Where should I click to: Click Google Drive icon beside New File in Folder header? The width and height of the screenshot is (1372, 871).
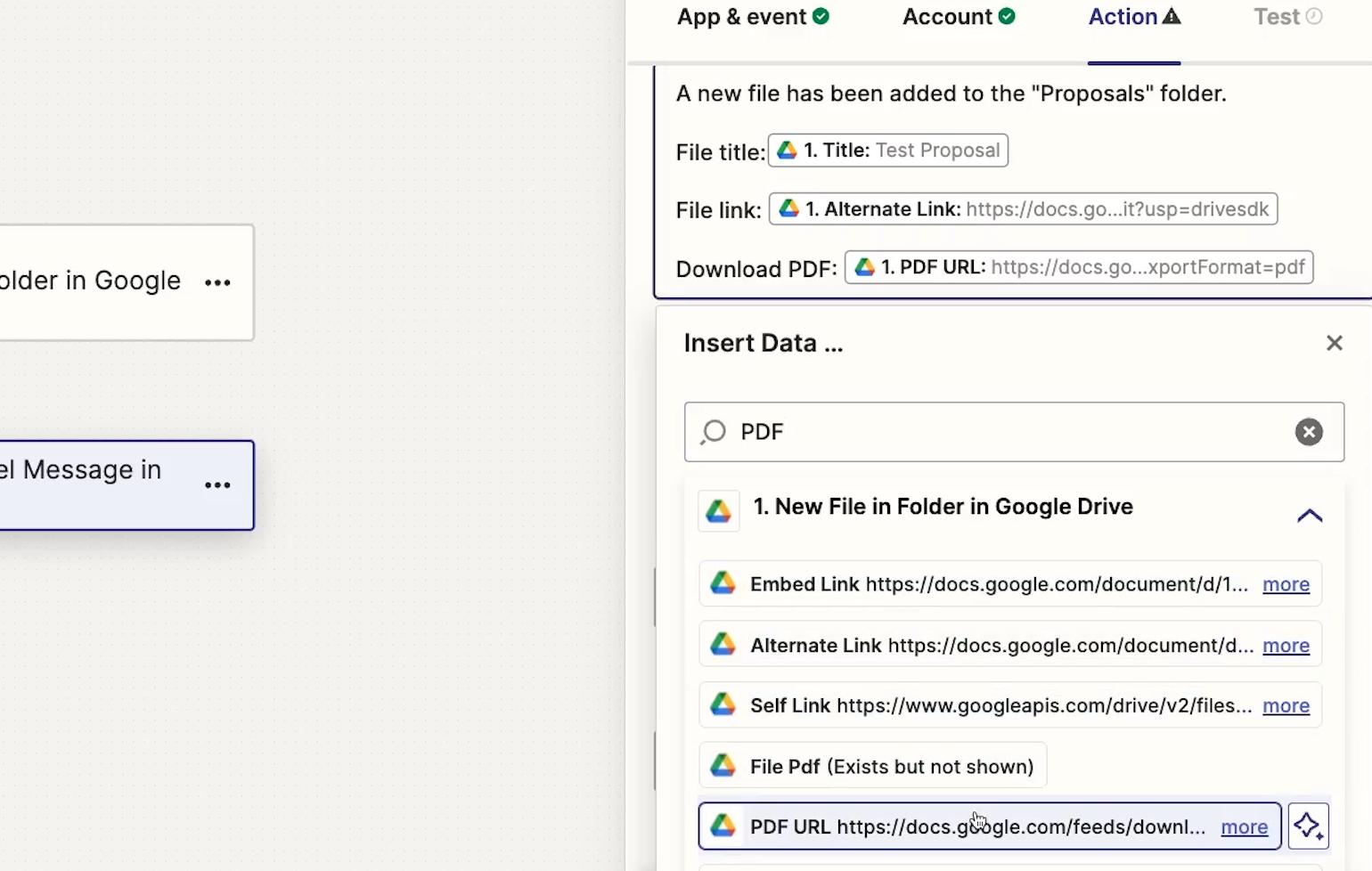point(719,511)
